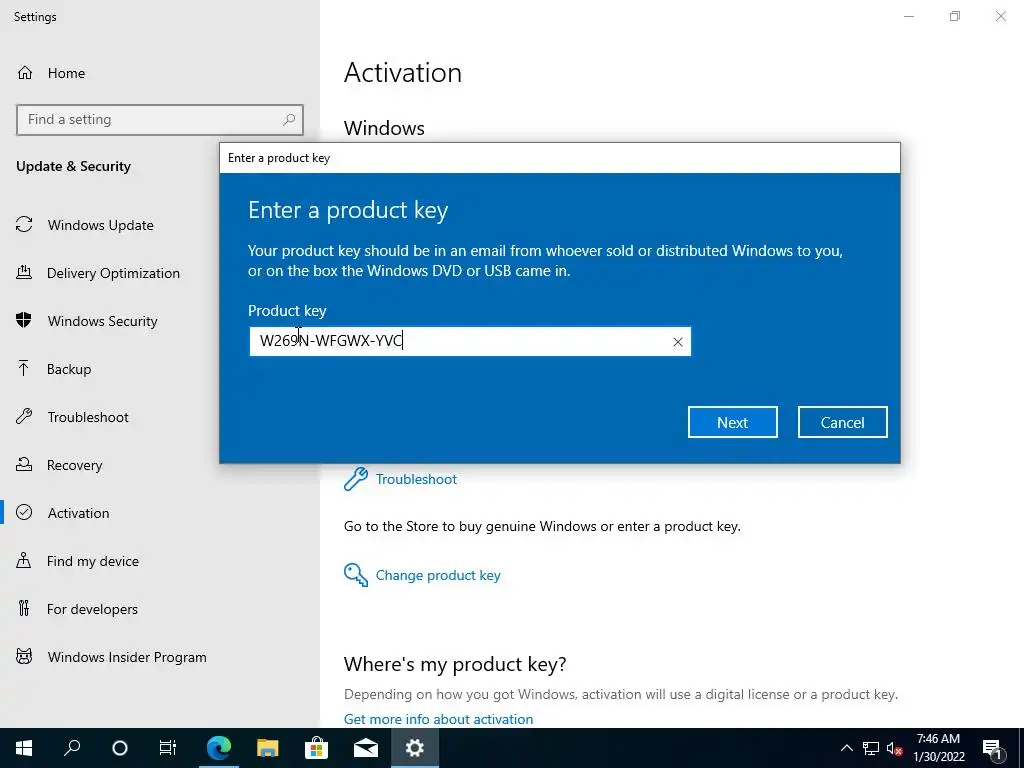
Task: Select Find my device in sidebar
Action: click(x=93, y=561)
